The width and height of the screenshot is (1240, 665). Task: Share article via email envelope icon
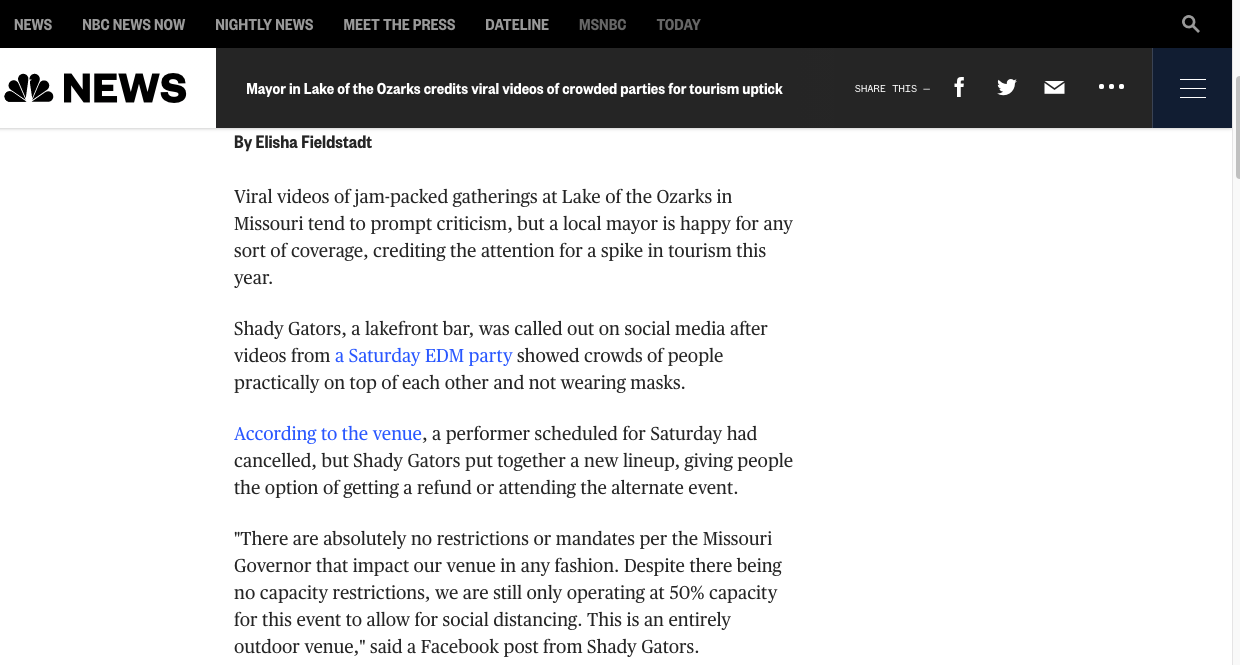1054,88
